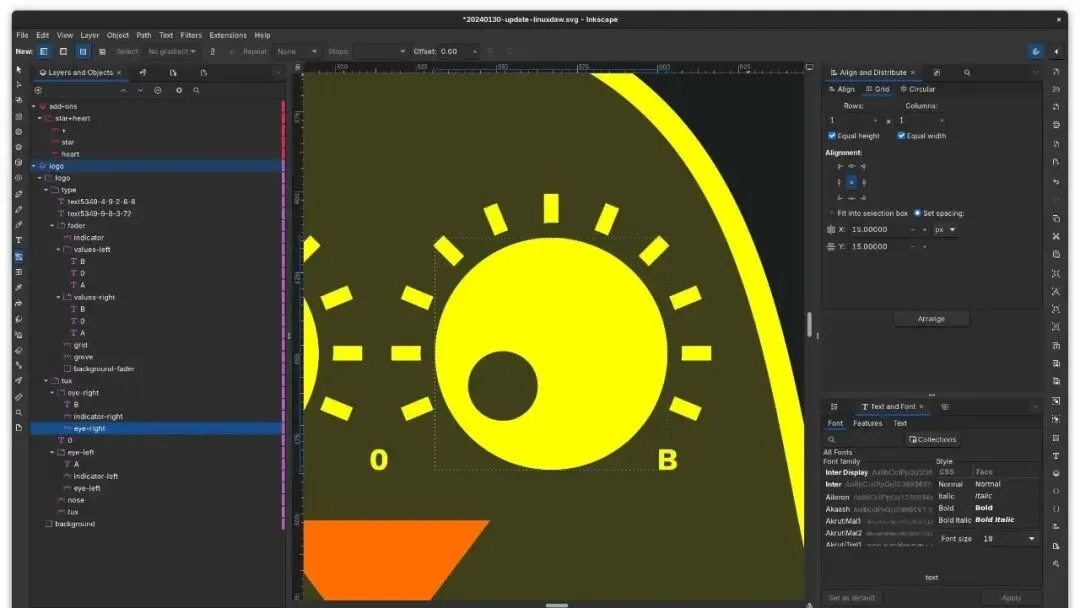Select the indicator-right layer item

coord(98,416)
